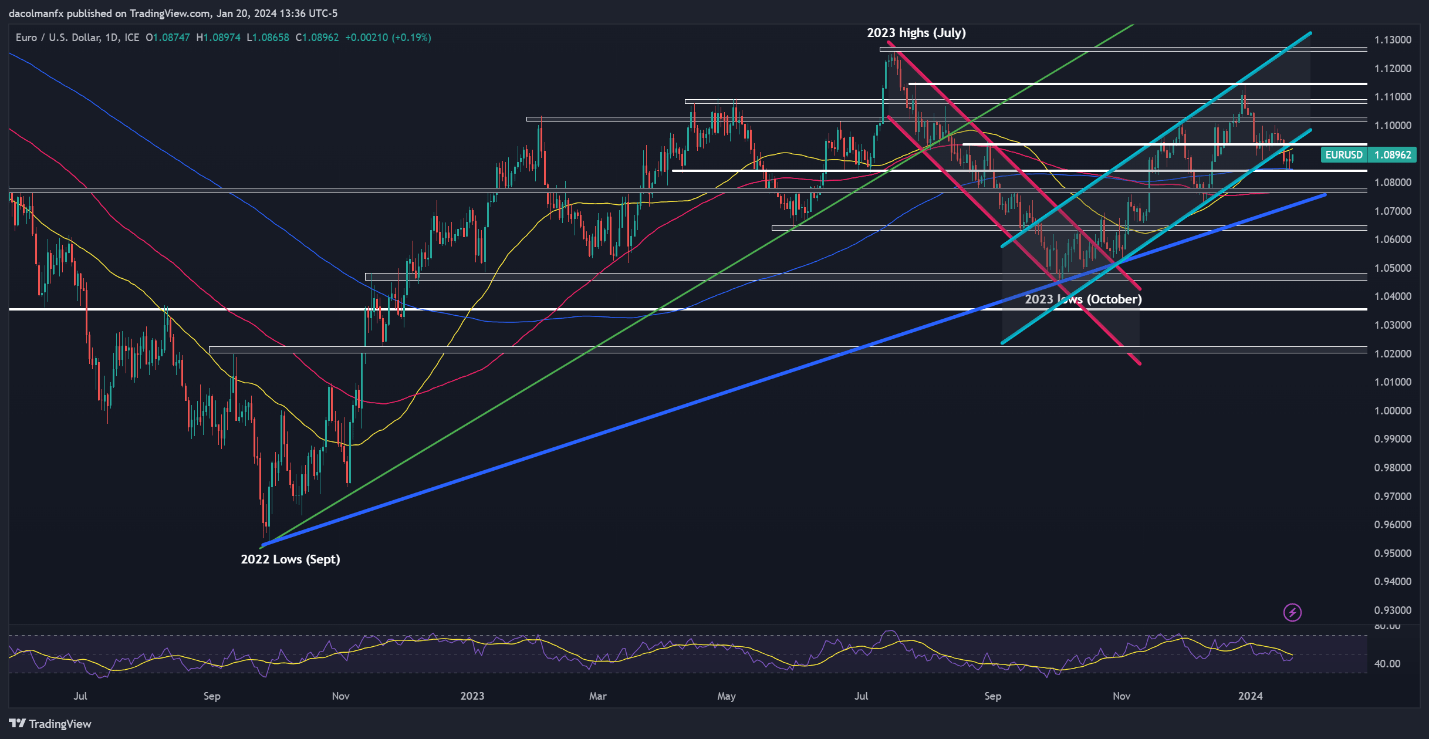Click the 1.13000 price axis label
This screenshot has width=1429, height=739.
coord(1391,39)
